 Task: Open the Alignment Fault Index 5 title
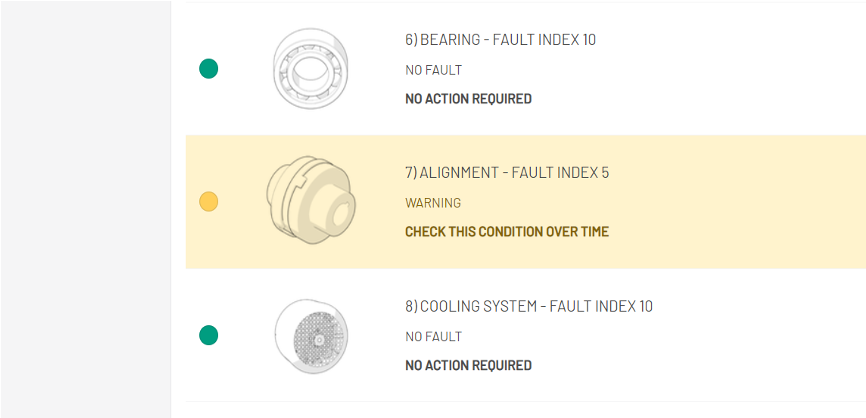(x=506, y=173)
